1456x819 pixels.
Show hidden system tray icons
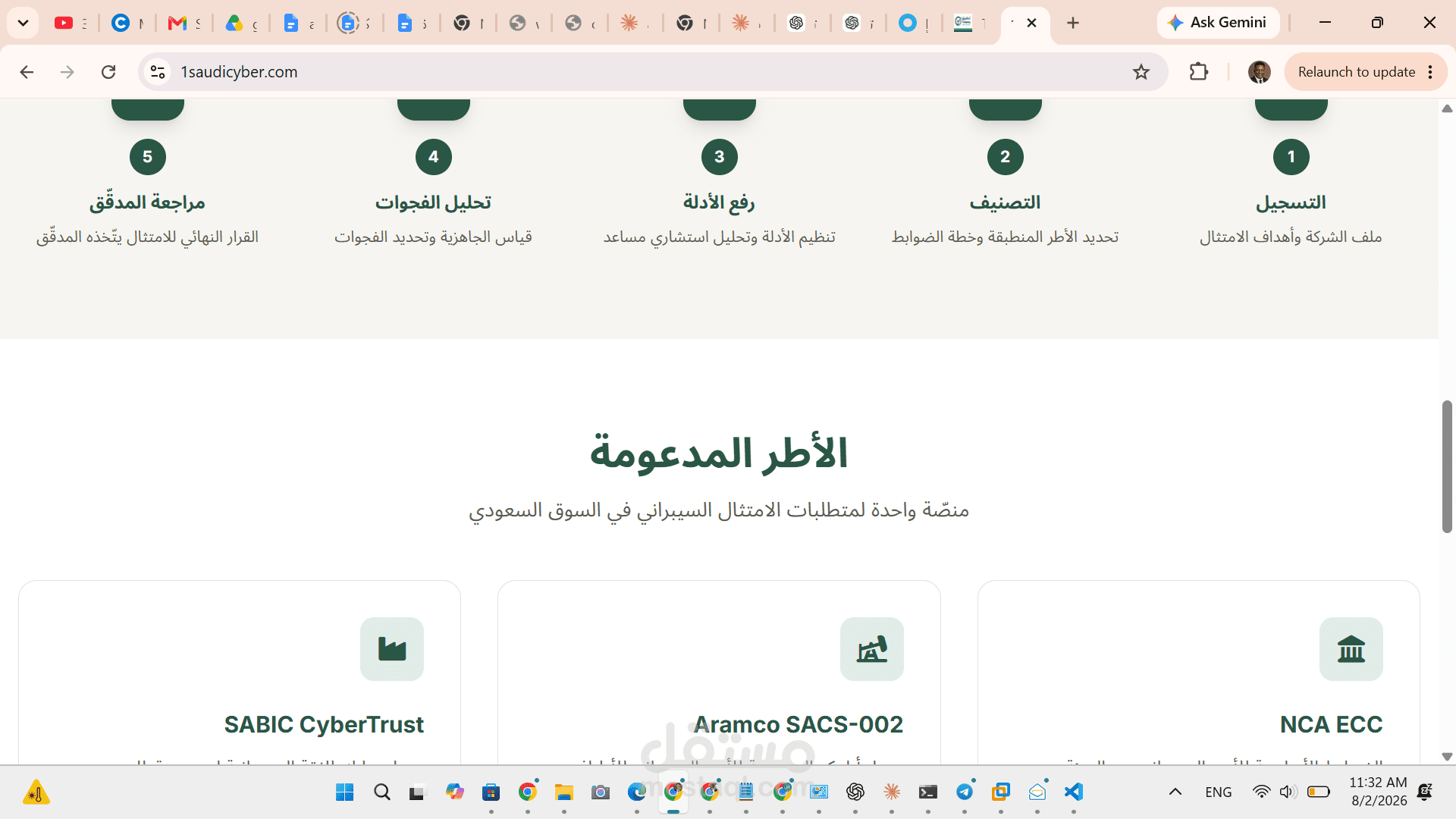[x=1175, y=792]
